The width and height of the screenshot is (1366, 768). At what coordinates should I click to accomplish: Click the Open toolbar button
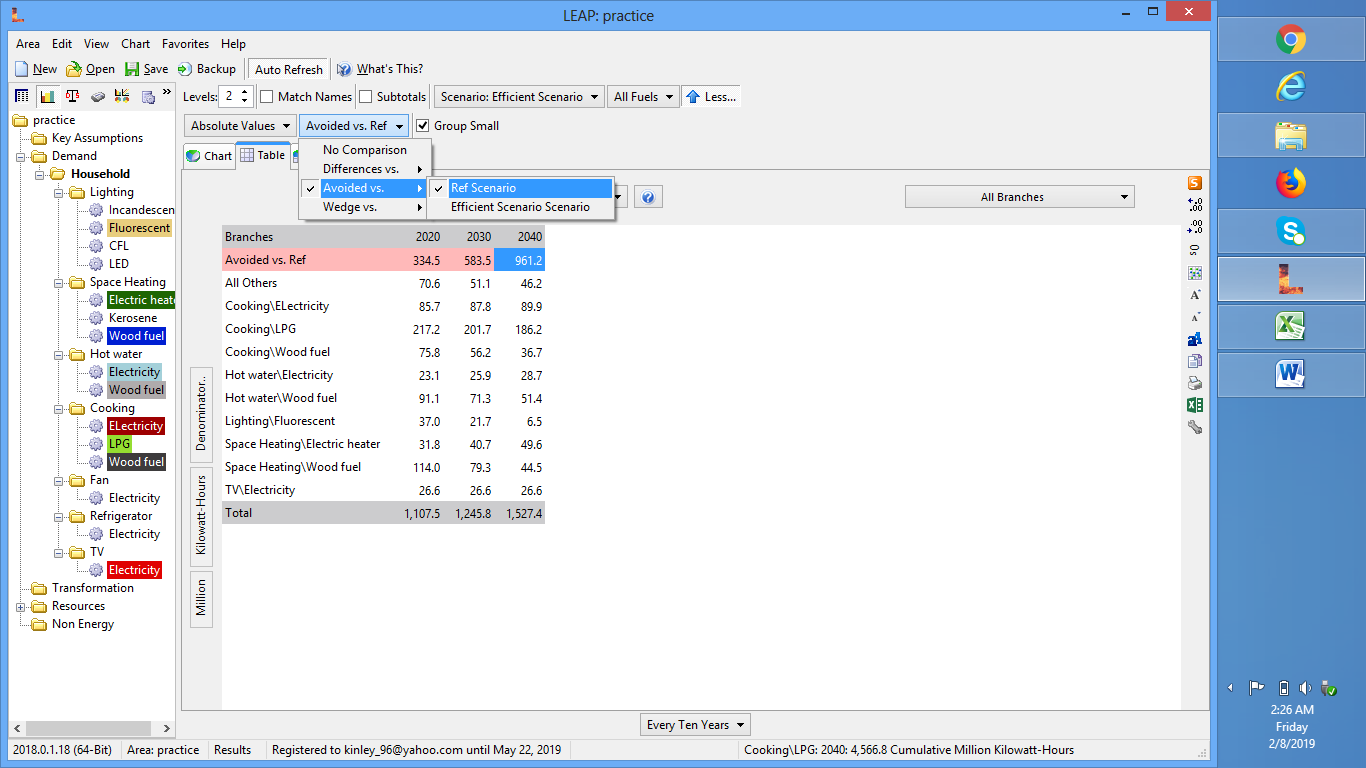point(90,69)
